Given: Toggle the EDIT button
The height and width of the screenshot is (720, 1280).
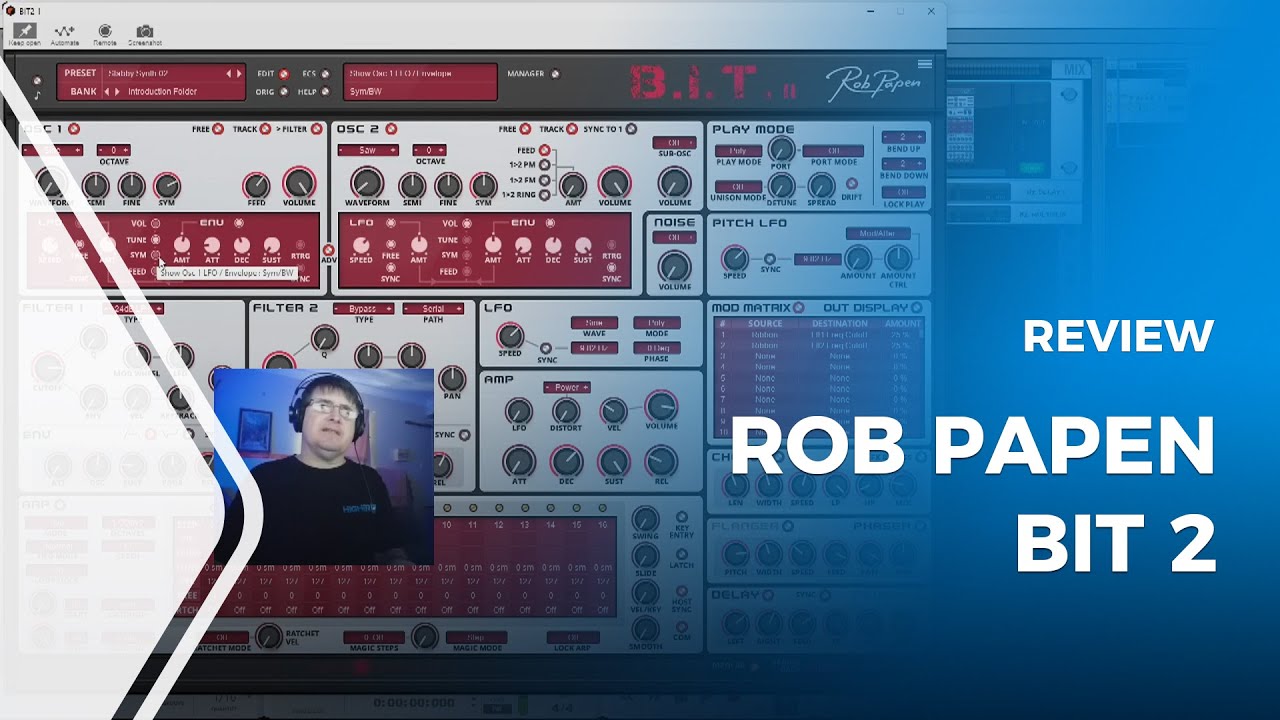Looking at the screenshot, I should [x=284, y=74].
